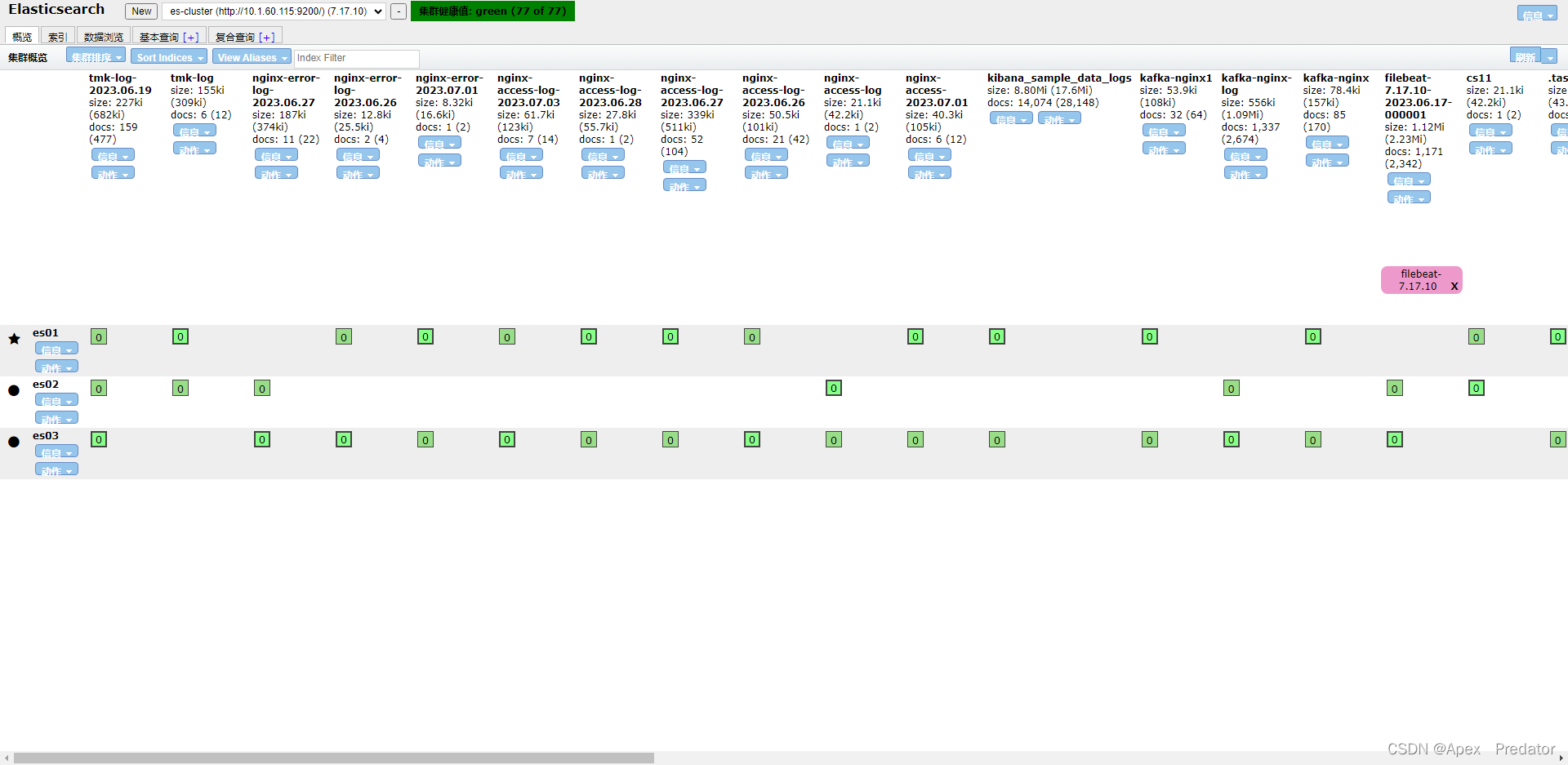The width and height of the screenshot is (1568, 765).
Task: Select shard 0 of nginx-error-log-2023.06.26 on es01
Action: (344, 336)
